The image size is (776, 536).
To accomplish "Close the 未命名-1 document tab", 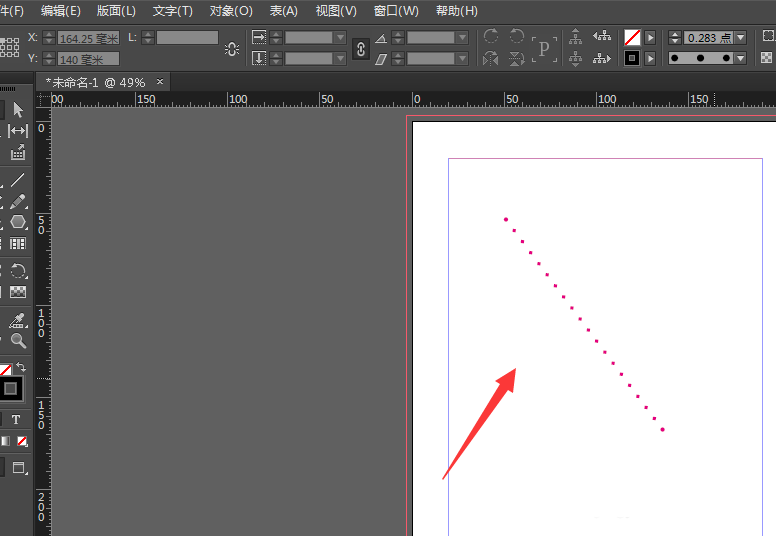I will click(x=160, y=82).
